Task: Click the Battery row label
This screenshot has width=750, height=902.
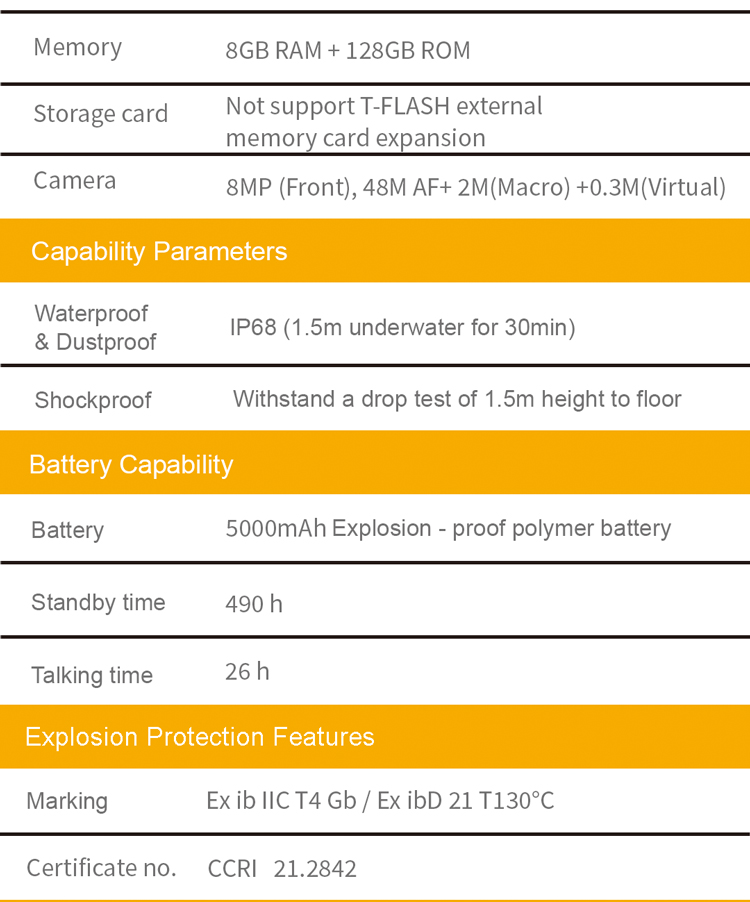Action: pyautogui.click(x=67, y=530)
